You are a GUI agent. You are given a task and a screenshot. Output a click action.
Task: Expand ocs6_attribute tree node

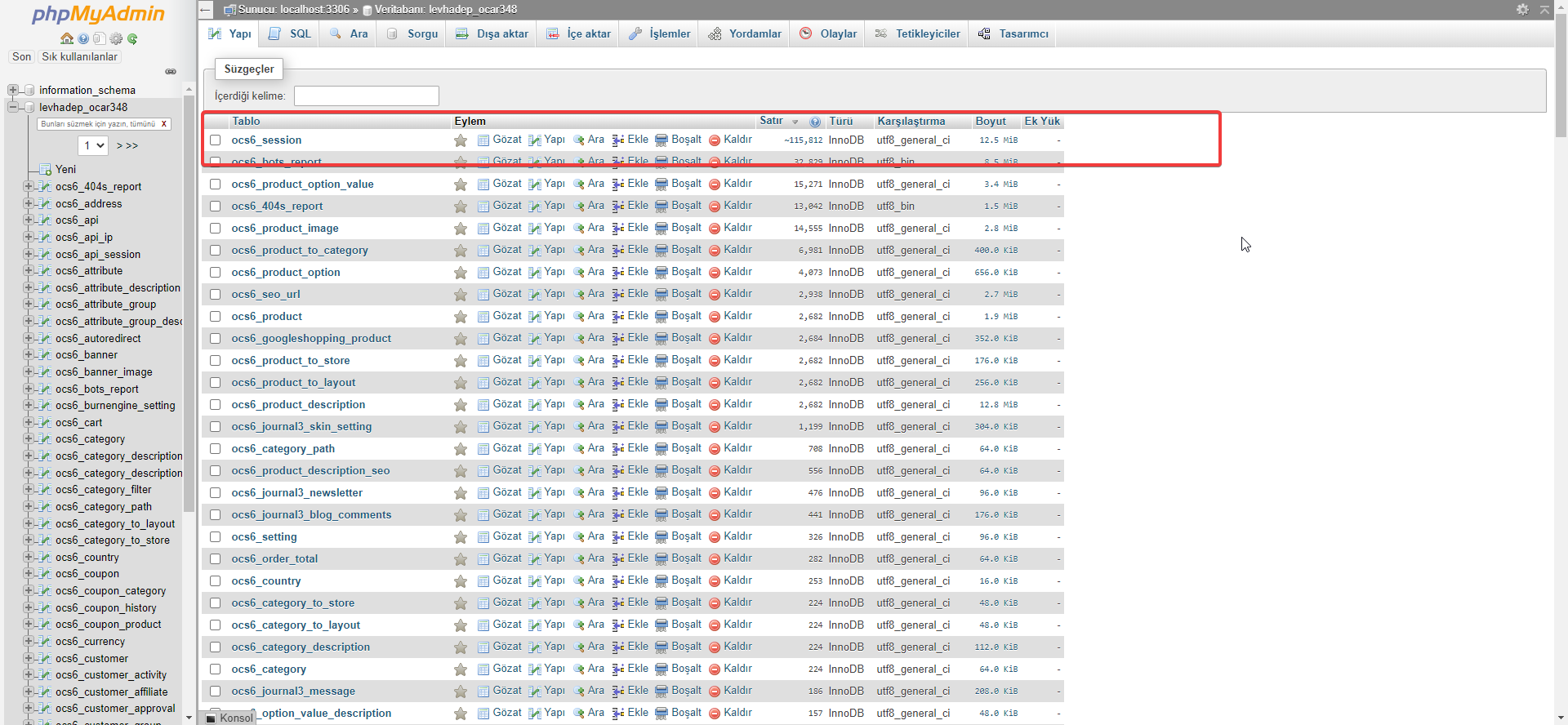pos(29,270)
